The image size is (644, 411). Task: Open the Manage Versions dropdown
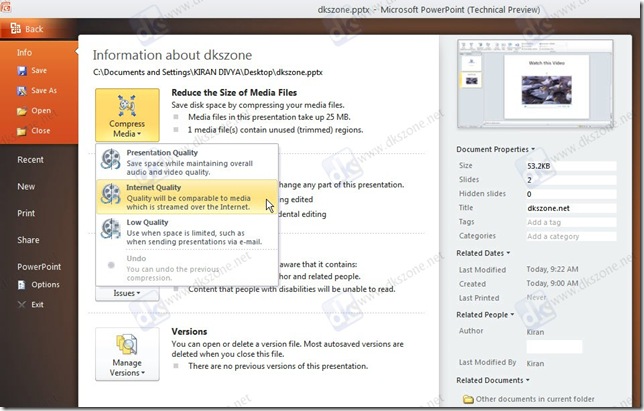tap(127, 354)
